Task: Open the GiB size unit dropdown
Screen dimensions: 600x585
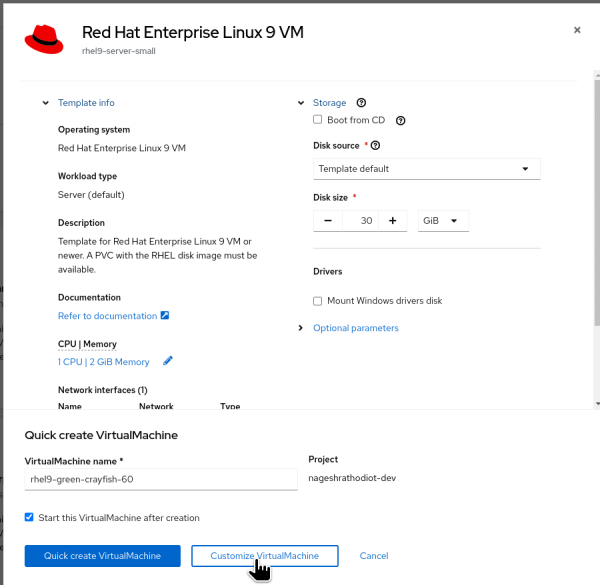Action: 442,220
